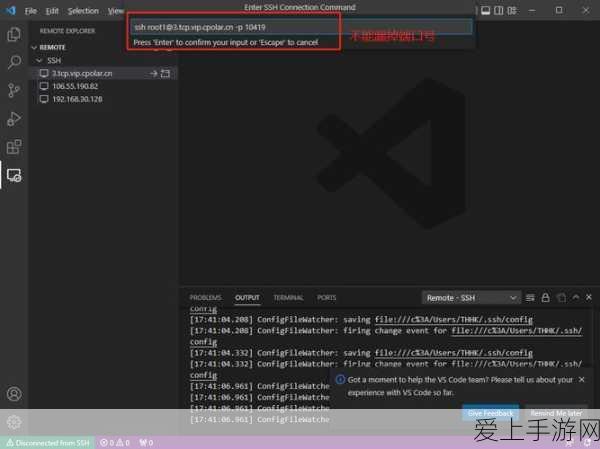
Task: Connect to 3.tcp.vip.cpolar.cn in new window
Action: click(x=165, y=73)
